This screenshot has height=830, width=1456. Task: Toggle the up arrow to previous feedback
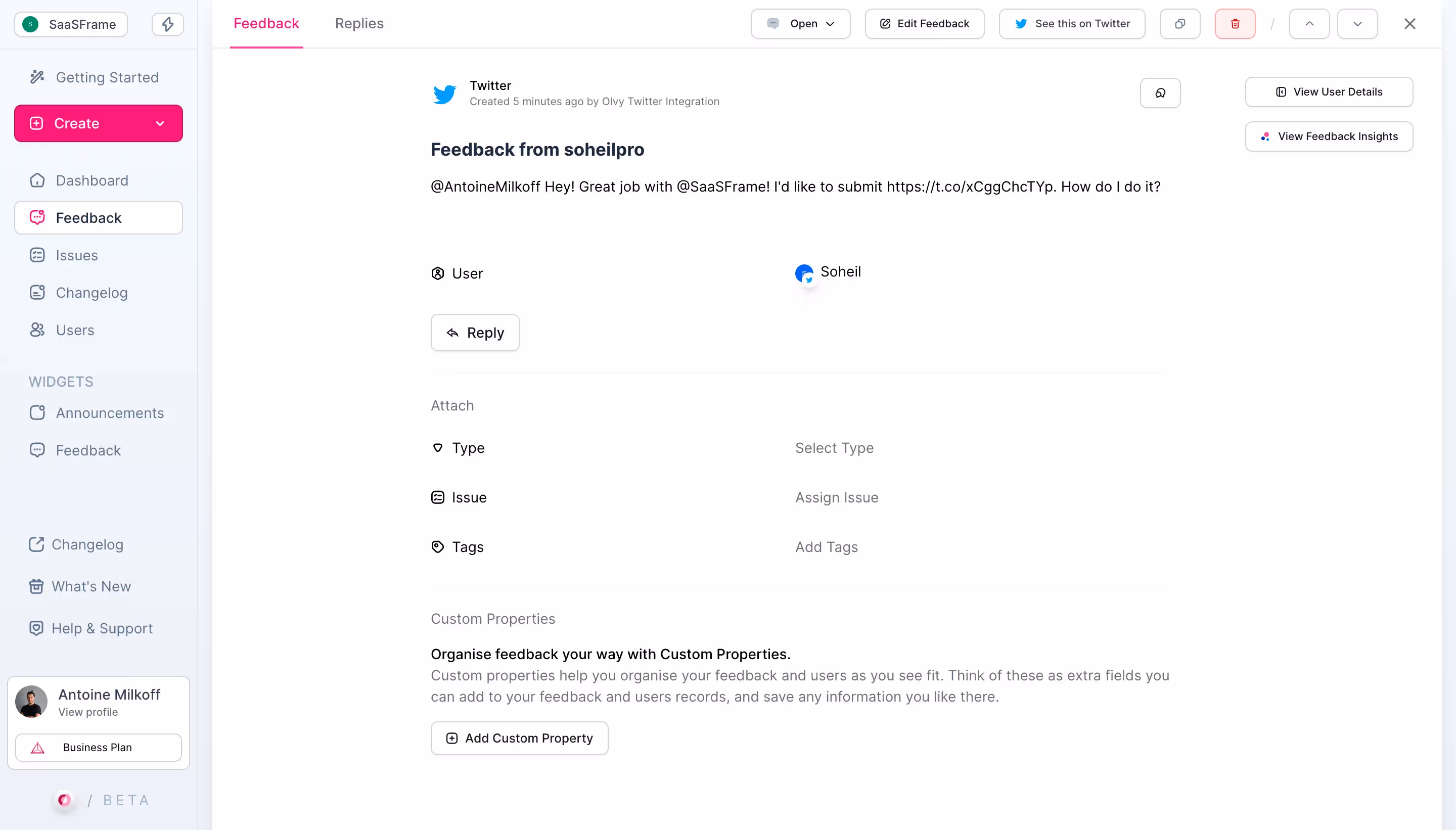(x=1309, y=23)
